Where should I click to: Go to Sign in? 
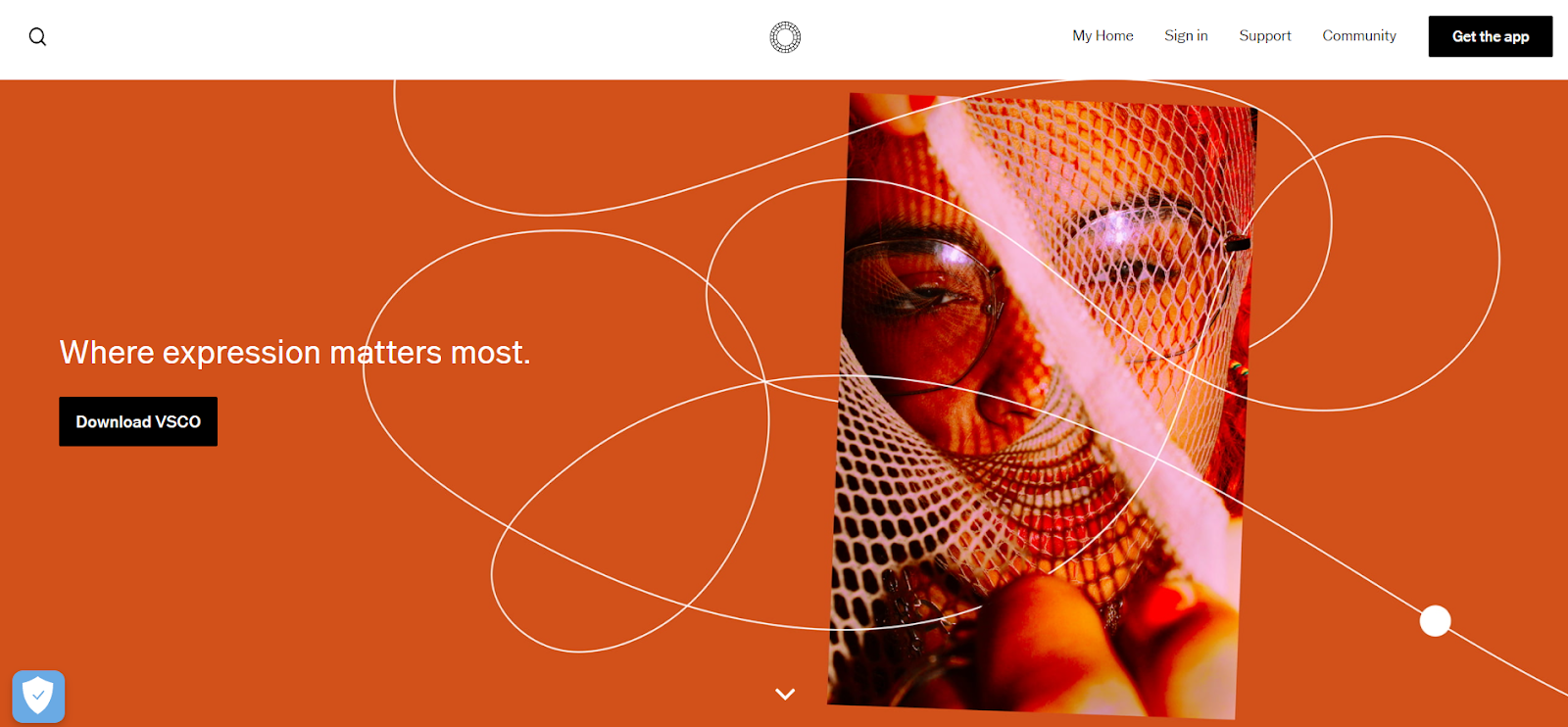click(x=1186, y=36)
